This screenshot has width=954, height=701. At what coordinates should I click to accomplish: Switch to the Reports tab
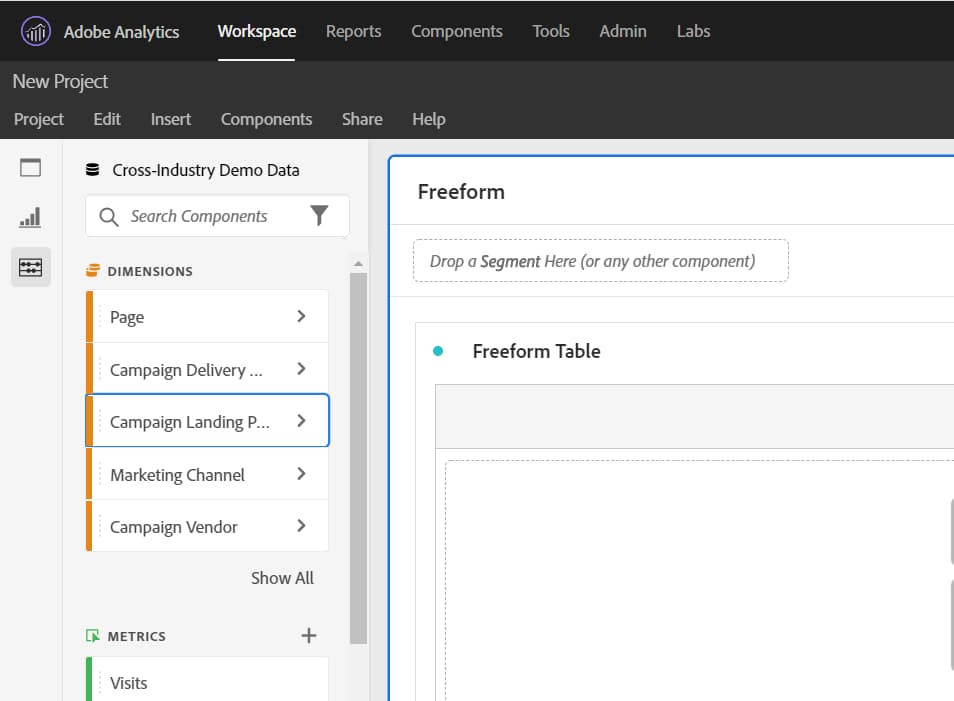pos(353,31)
